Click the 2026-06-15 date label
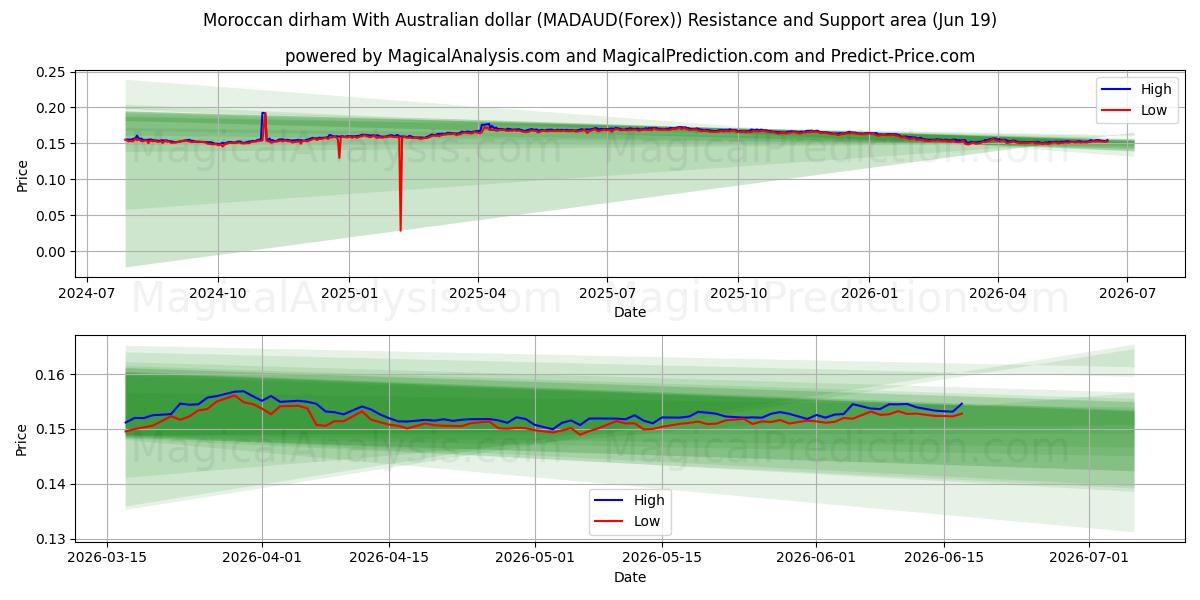1200x600 pixels. pyautogui.click(x=943, y=558)
